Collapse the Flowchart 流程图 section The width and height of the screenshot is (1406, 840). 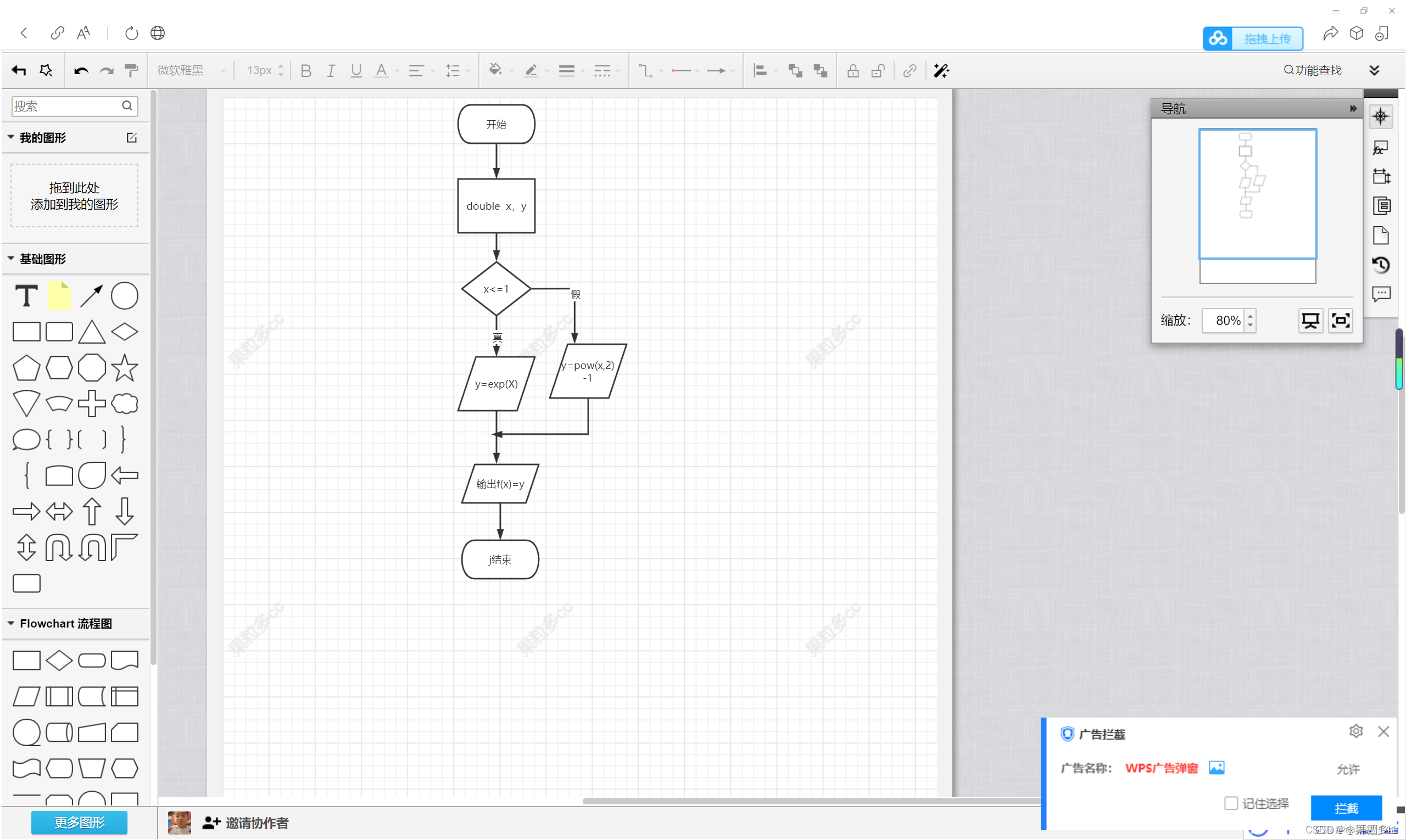11,623
